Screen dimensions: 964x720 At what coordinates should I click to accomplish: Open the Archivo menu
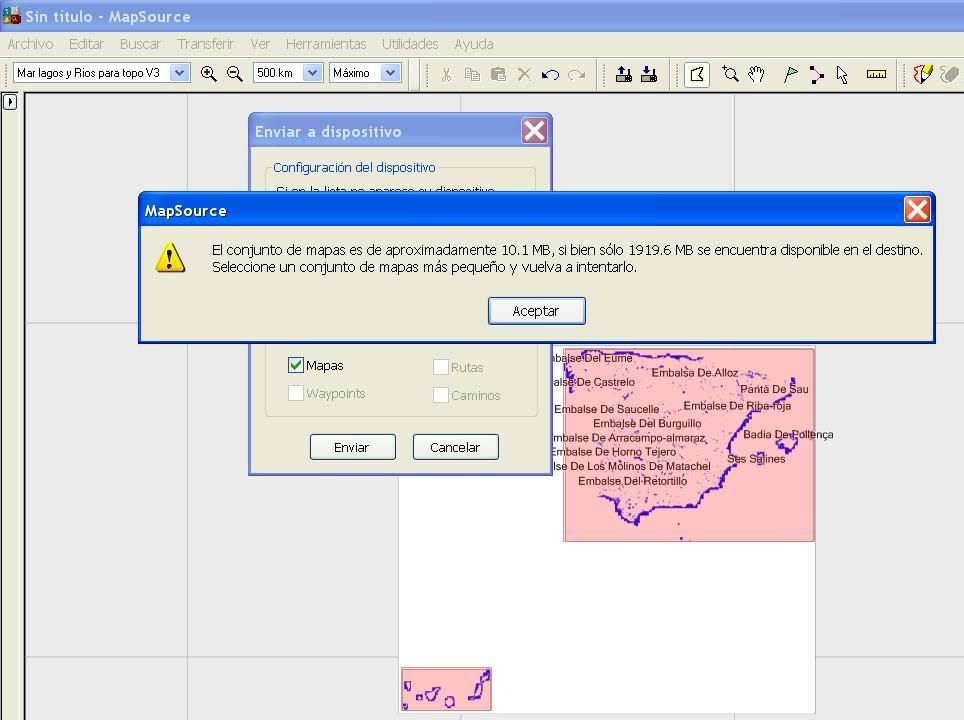pyautogui.click(x=31, y=44)
